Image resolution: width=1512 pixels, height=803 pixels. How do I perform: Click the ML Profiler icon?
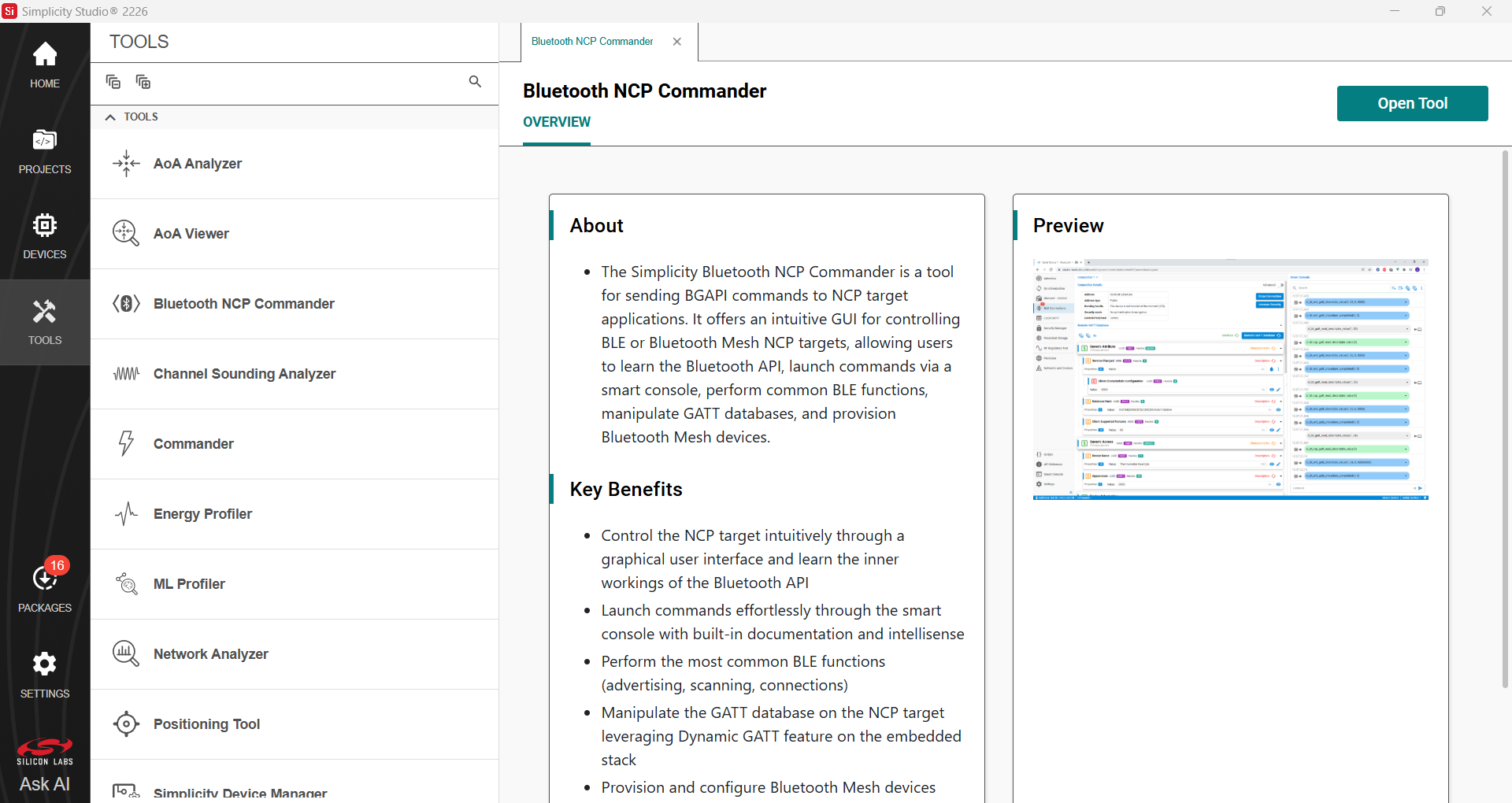pyautogui.click(x=126, y=584)
